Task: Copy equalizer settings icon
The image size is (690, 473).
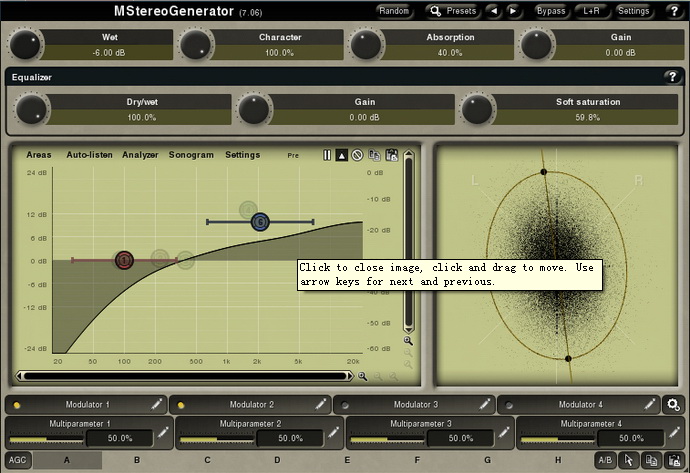Action: point(374,155)
